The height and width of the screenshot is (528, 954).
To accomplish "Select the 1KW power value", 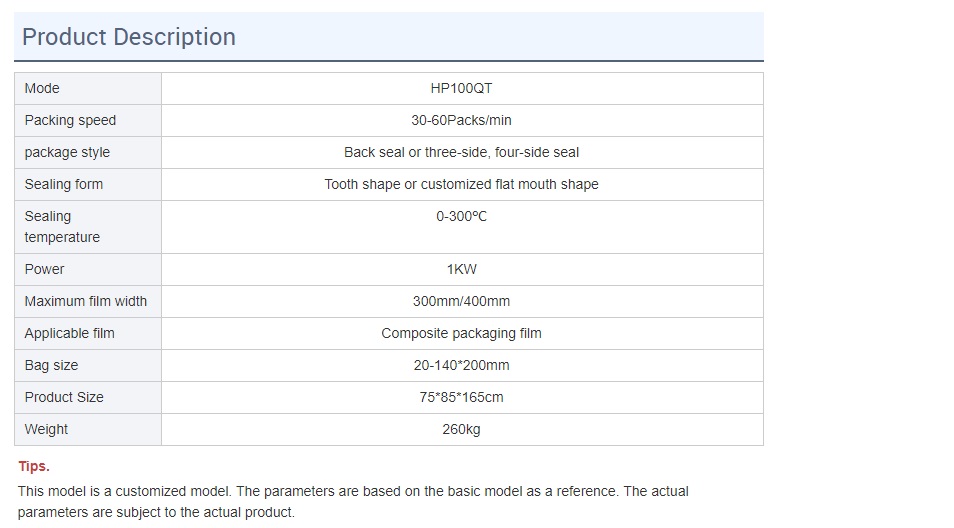I will 461,269.
